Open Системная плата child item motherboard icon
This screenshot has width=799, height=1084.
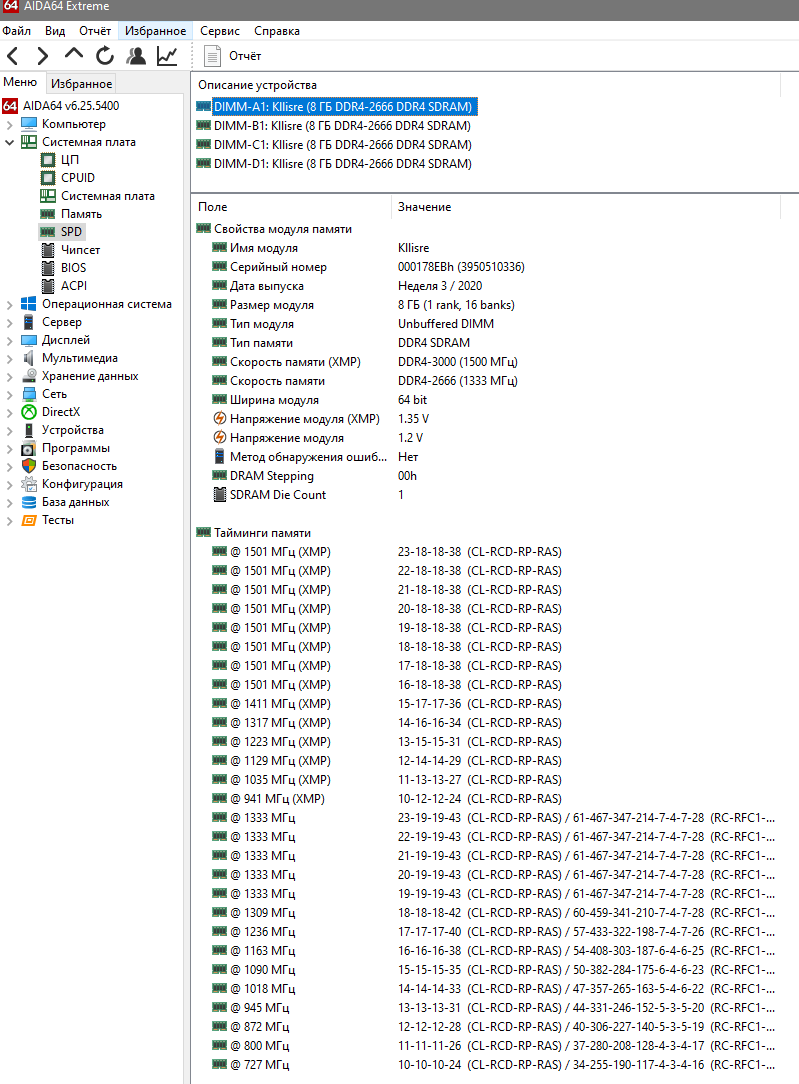tap(48, 196)
